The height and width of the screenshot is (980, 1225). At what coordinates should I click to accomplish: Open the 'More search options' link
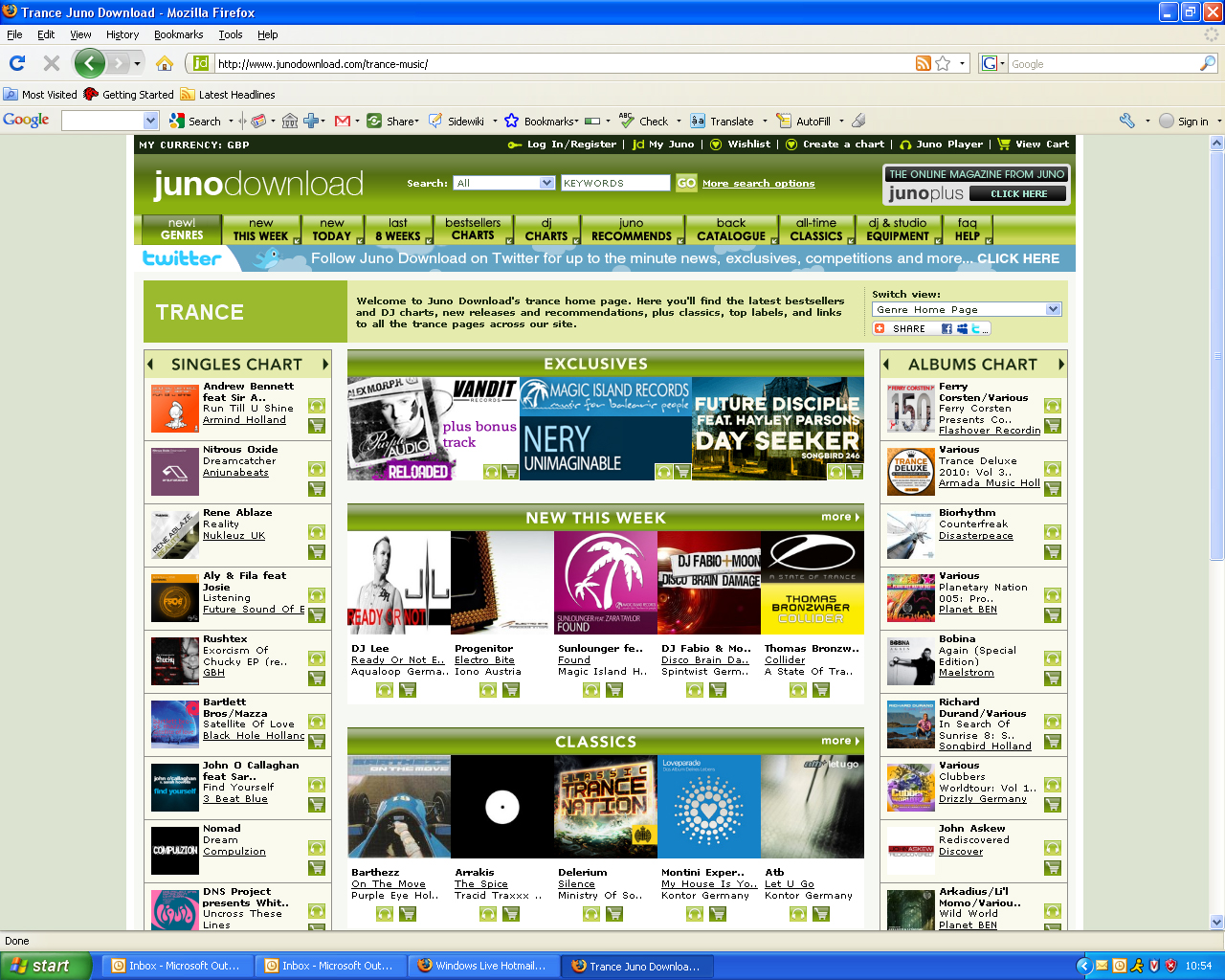758,184
